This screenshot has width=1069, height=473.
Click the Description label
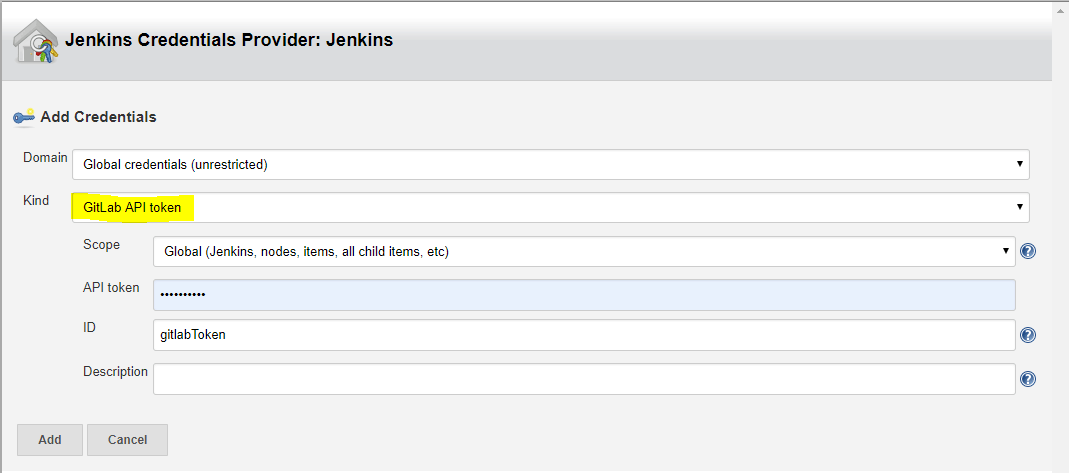[115, 371]
